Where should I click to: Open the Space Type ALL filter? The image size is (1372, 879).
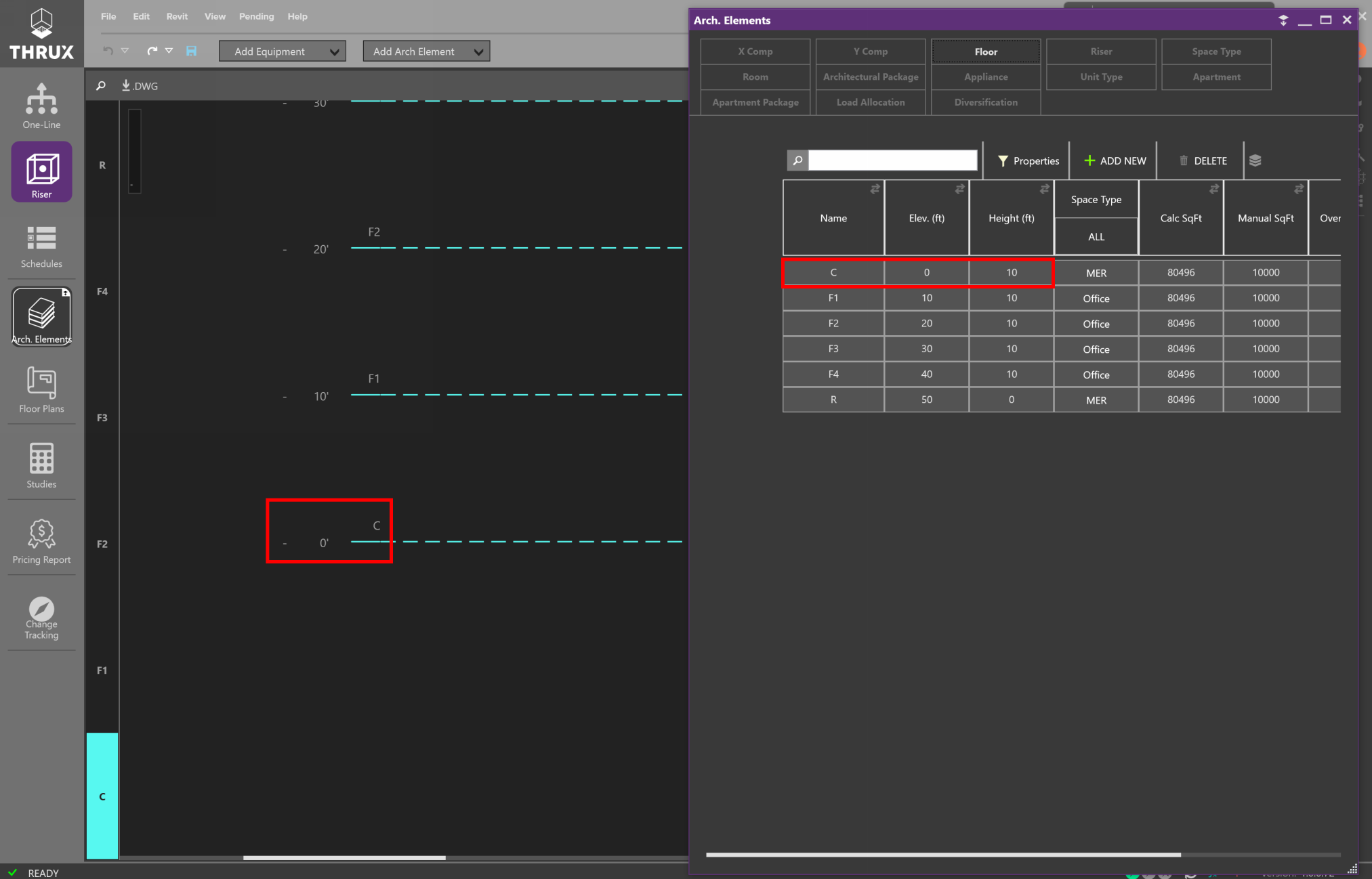1096,237
